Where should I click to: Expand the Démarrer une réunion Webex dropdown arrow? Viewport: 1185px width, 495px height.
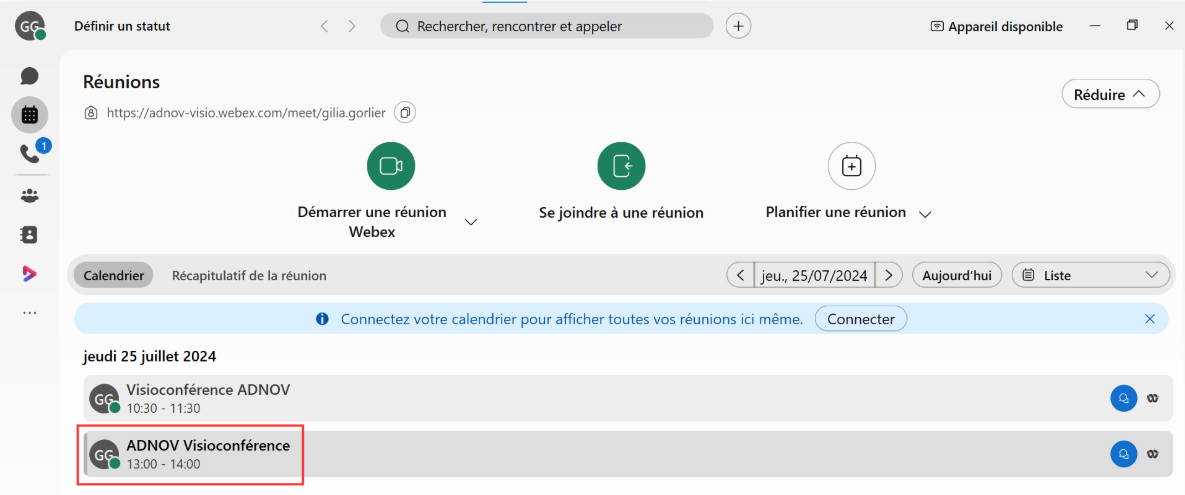click(471, 222)
